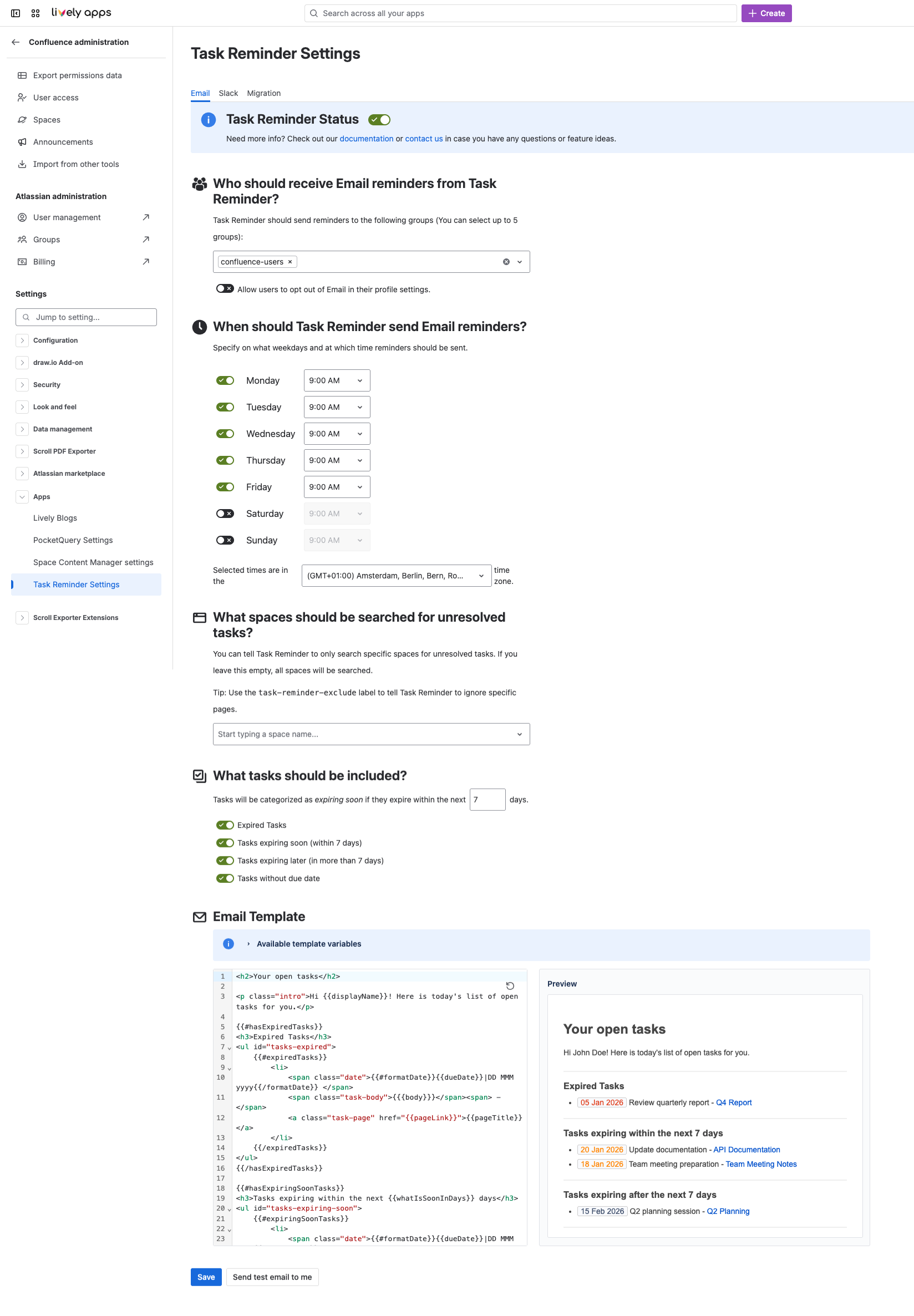The width and height of the screenshot is (914, 1316).
Task: Collapse the Apps settings section
Action: 22,496
